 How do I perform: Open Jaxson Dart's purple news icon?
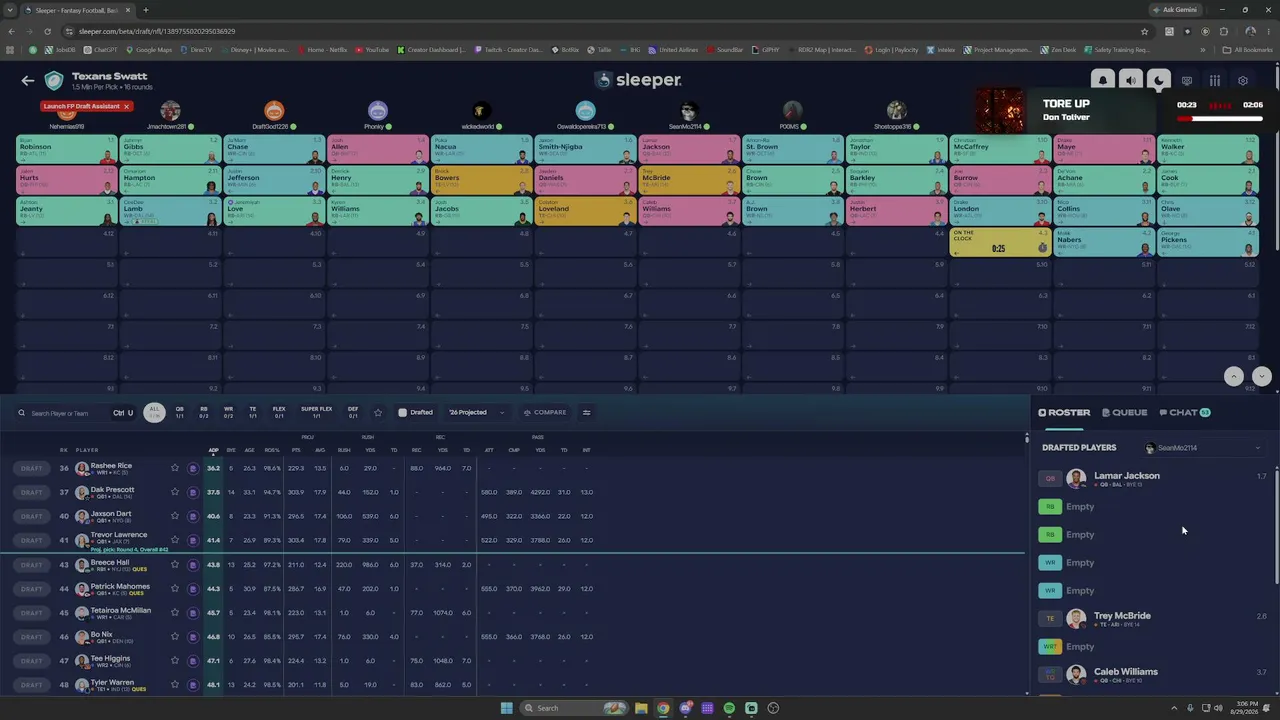click(193, 516)
